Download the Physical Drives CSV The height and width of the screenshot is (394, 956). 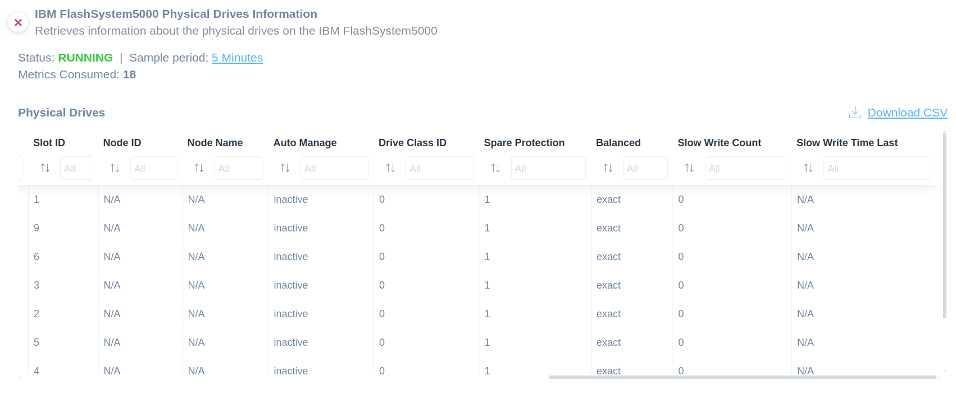click(x=907, y=113)
